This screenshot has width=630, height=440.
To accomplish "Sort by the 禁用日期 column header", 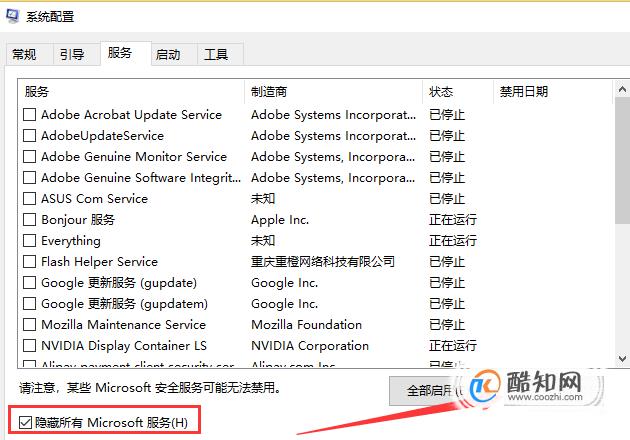I will pyautogui.click(x=553, y=92).
